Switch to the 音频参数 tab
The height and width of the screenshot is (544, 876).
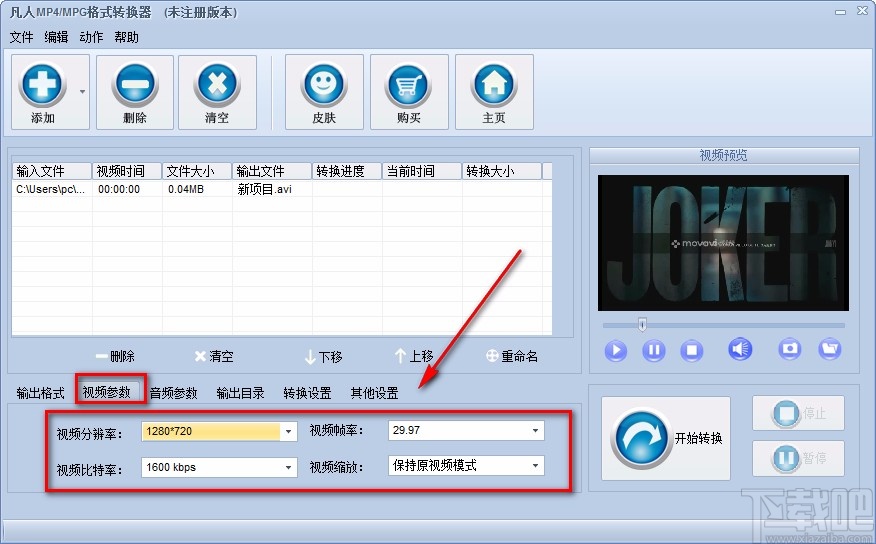pos(173,393)
